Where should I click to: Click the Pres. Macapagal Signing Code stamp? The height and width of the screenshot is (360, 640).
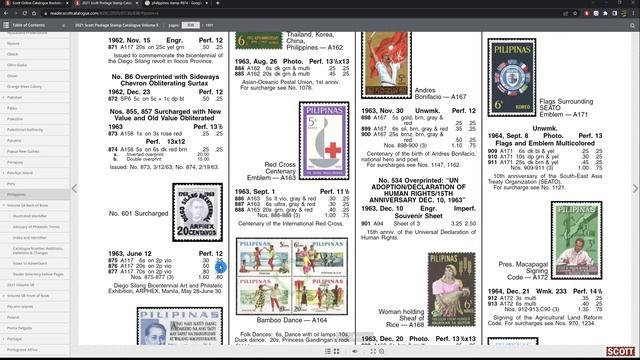click(x=577, y=240)
